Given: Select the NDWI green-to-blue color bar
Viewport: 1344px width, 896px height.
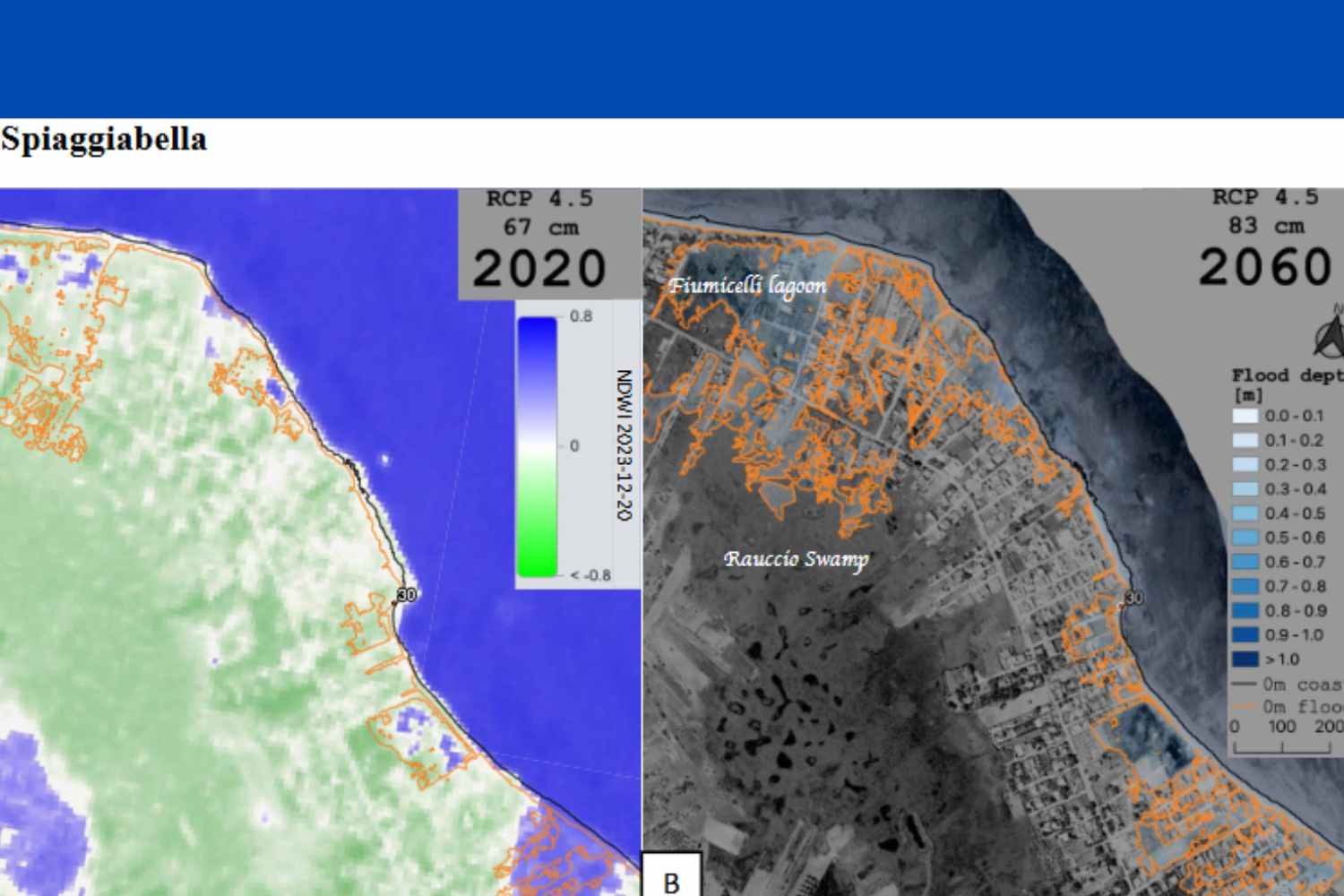Looking at the screenshot, I should point(537,446).
